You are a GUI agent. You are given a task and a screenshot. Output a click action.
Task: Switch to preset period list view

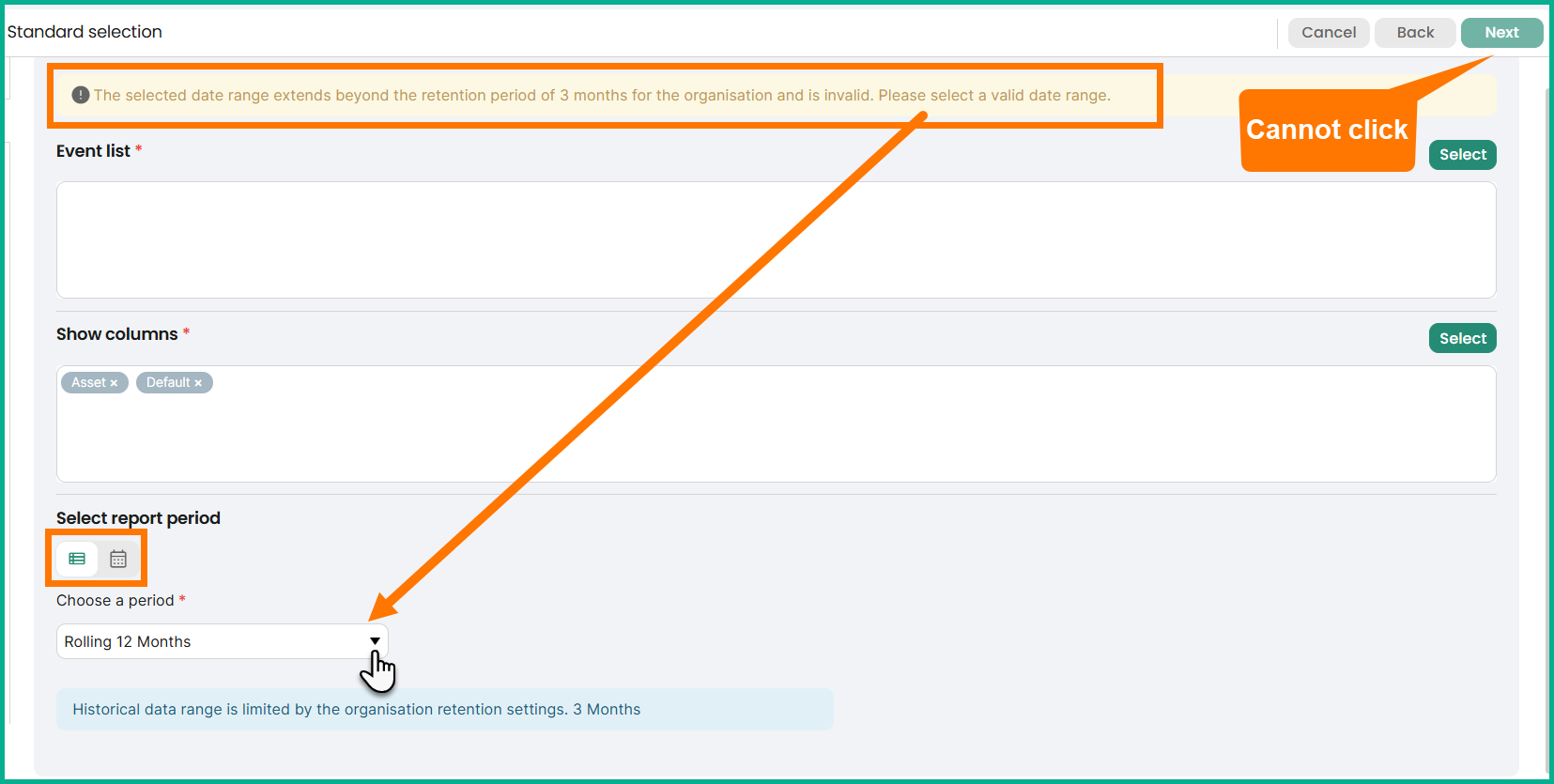77,559
